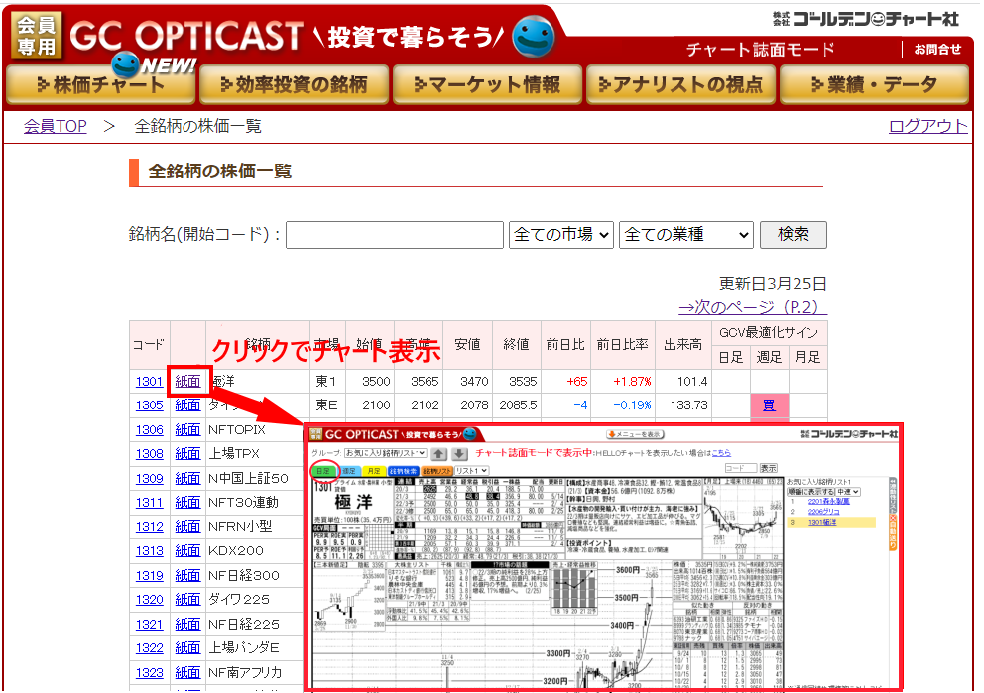Click the down arrow button in the chart preview
Viewport: 984px width, 693px height.
459,453
